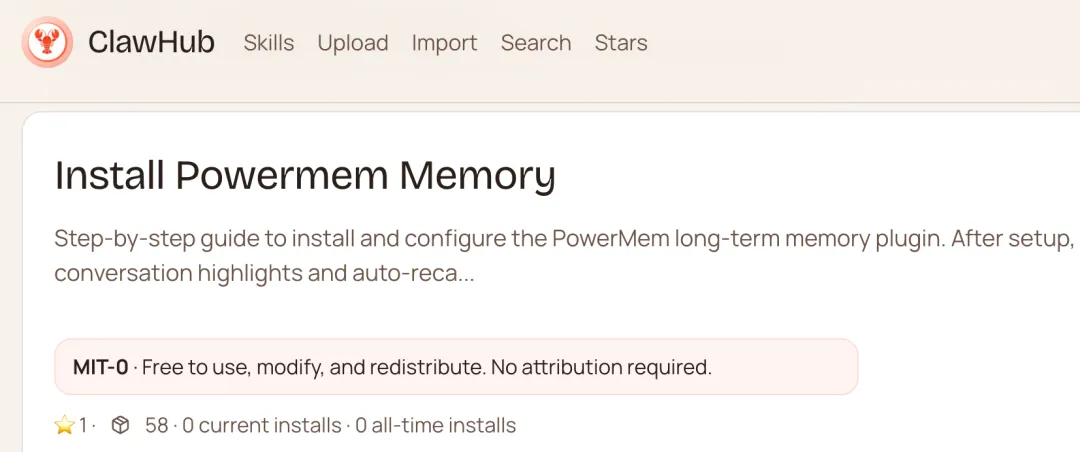Click the "0 all-time installs" stat

tap(434, 426)
